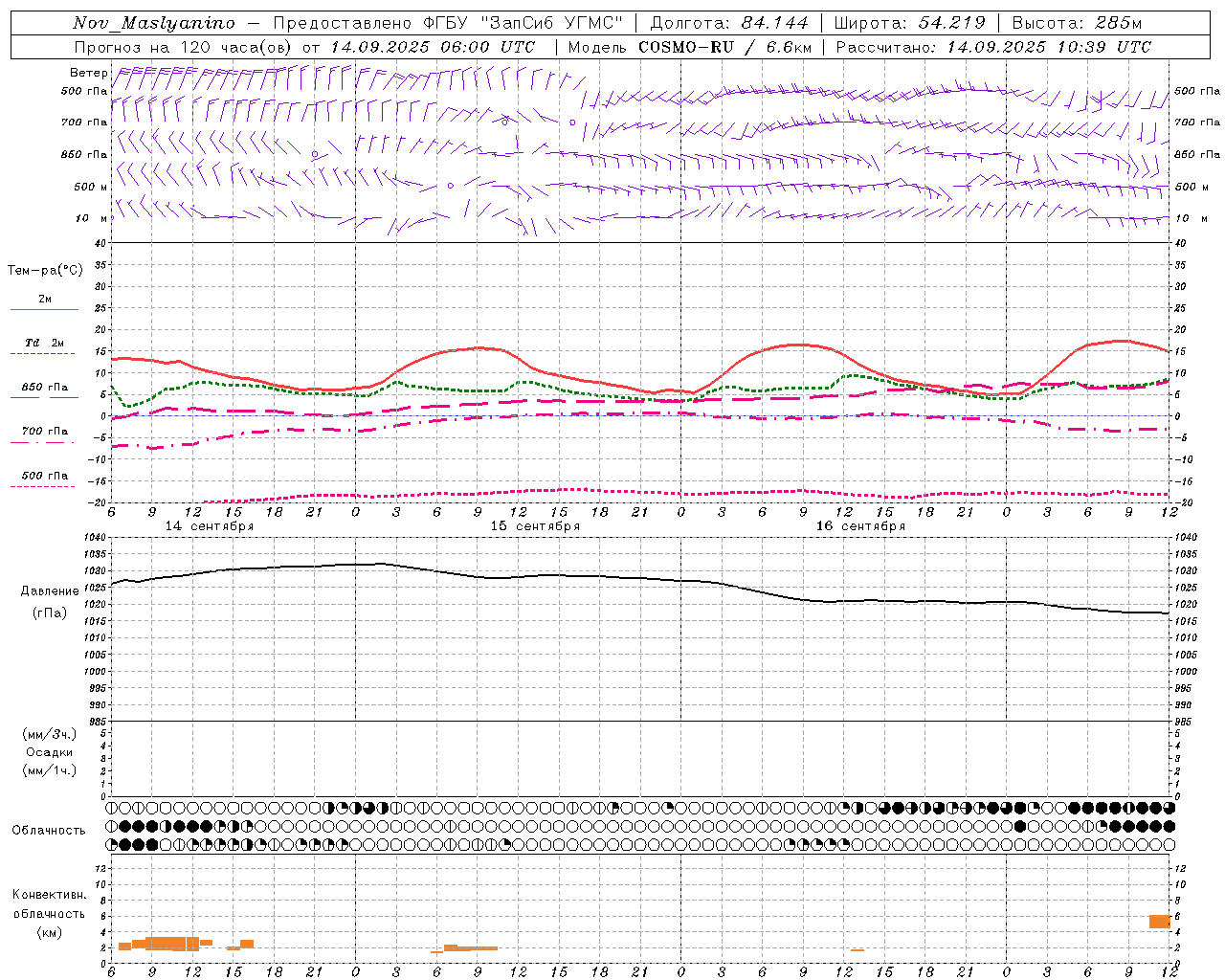Click the forecast length text Прогноз на 120 часа(ов)
1225x980 pixels.
click(185, 47)
